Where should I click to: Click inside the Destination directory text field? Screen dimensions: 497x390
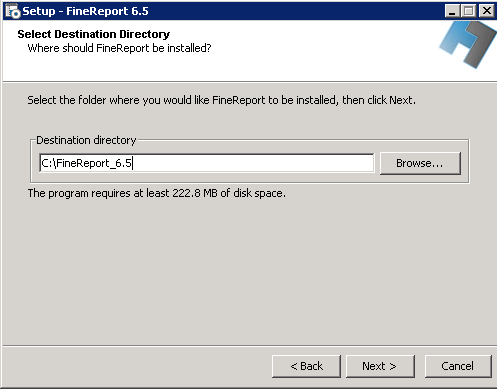coord(207,163)
